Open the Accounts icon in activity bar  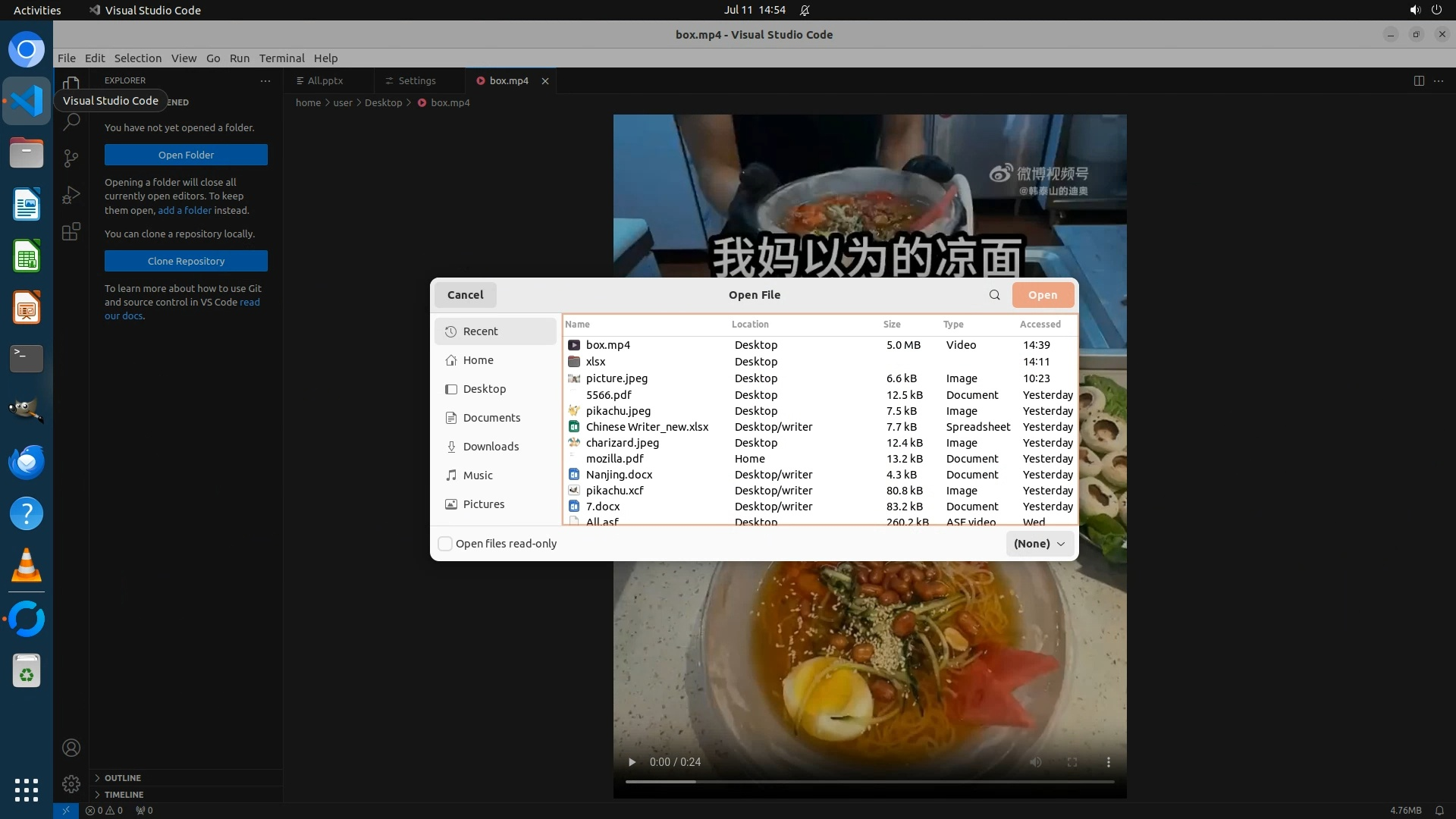[71, 748]
